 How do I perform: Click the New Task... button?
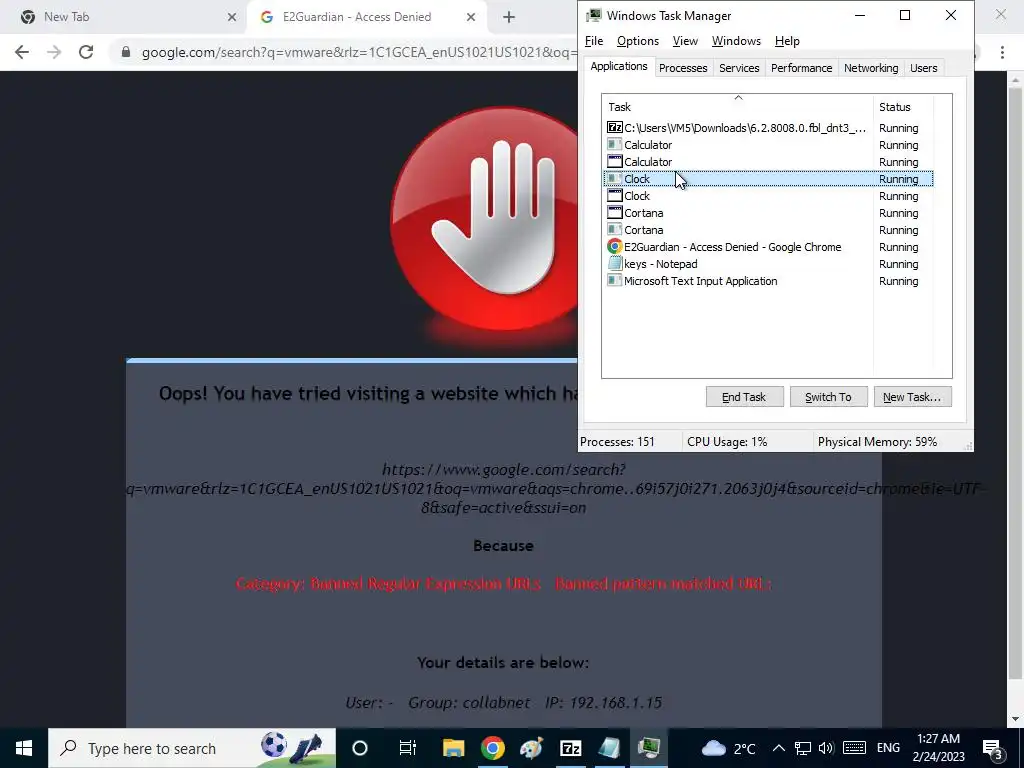912,396
